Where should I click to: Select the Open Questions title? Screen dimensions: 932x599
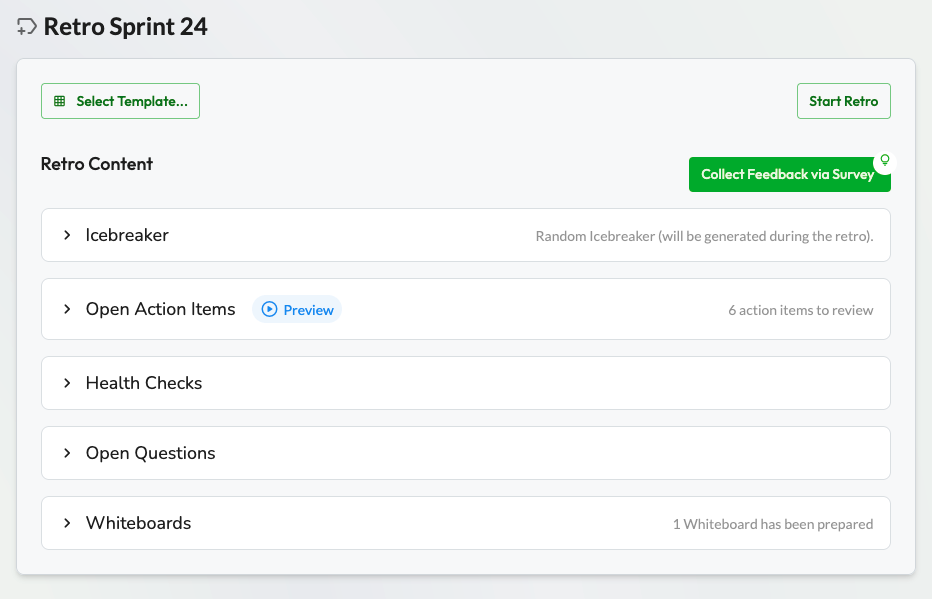pos(150,453)
